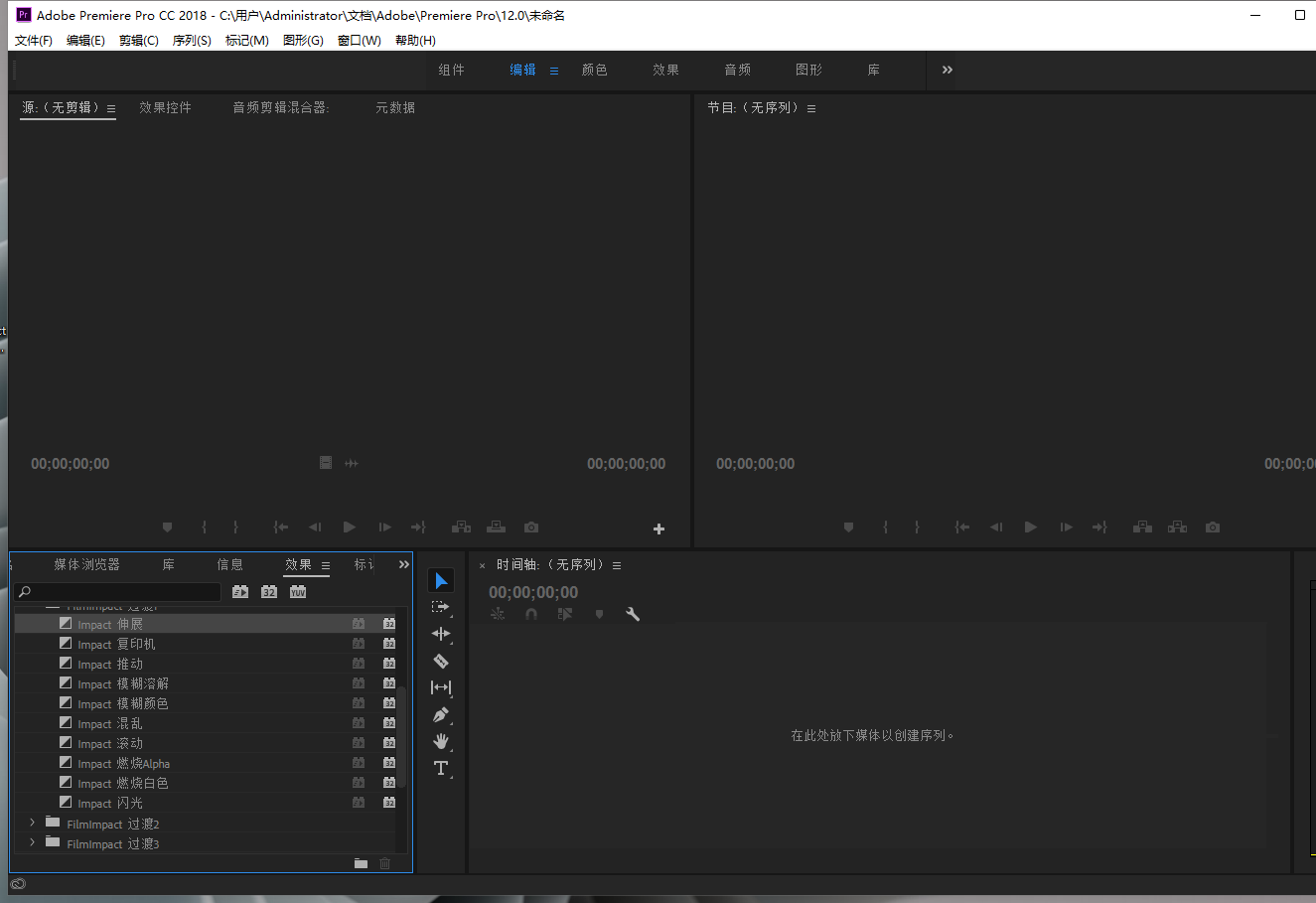Screen dimensions: 1316x903
Task: Open the 序列(S) menu
Action: coord(192,41)
